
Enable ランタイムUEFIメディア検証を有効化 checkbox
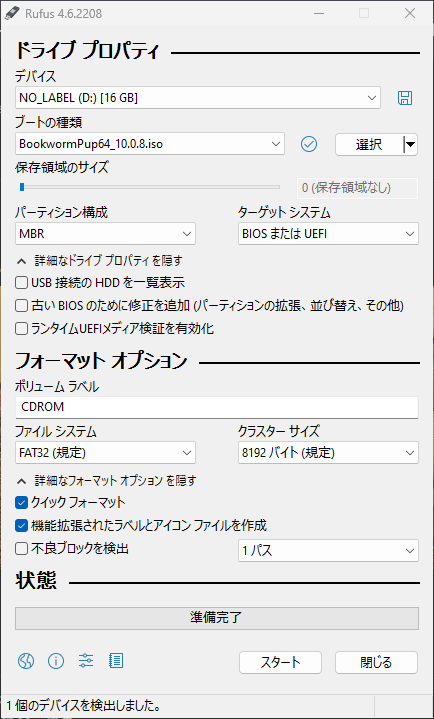point(22,329)
